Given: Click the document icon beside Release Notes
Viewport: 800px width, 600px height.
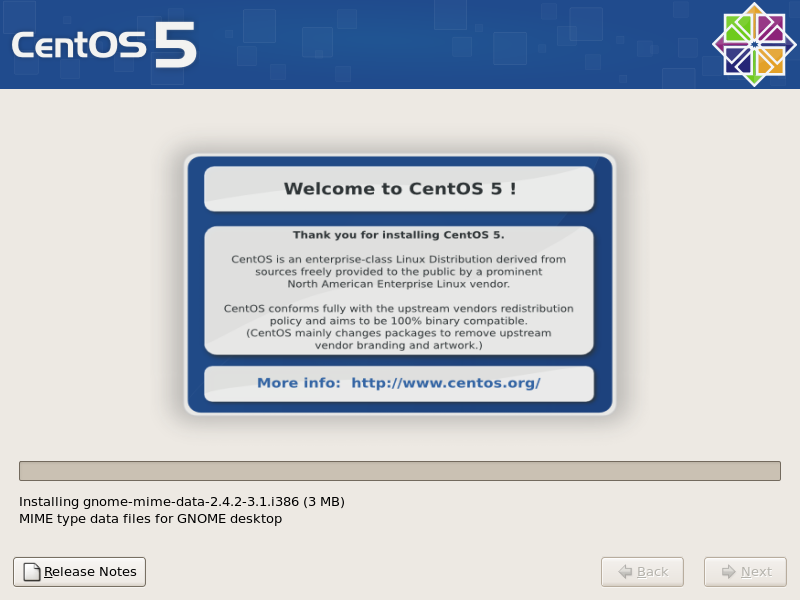Looking at the screenshot, I should [x=31, y=572].
